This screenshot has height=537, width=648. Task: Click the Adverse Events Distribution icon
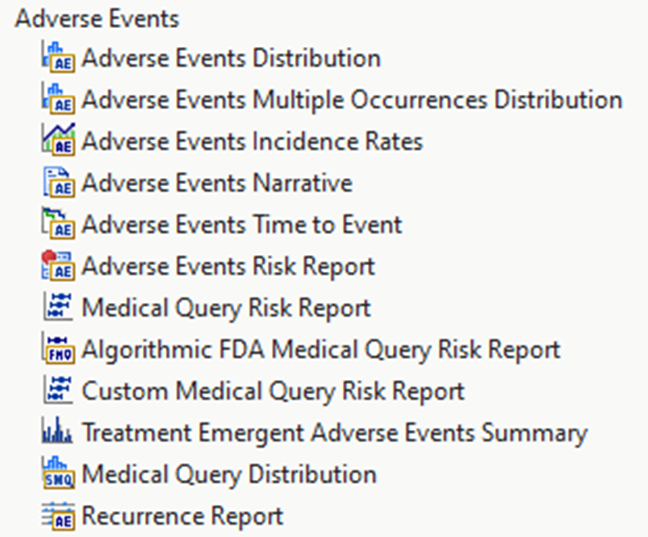(58, 58)
